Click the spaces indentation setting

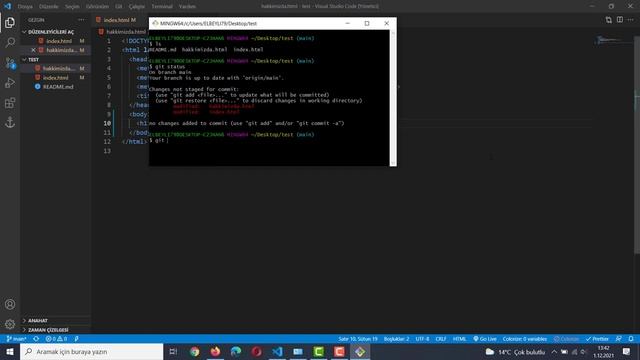point(396,339)
